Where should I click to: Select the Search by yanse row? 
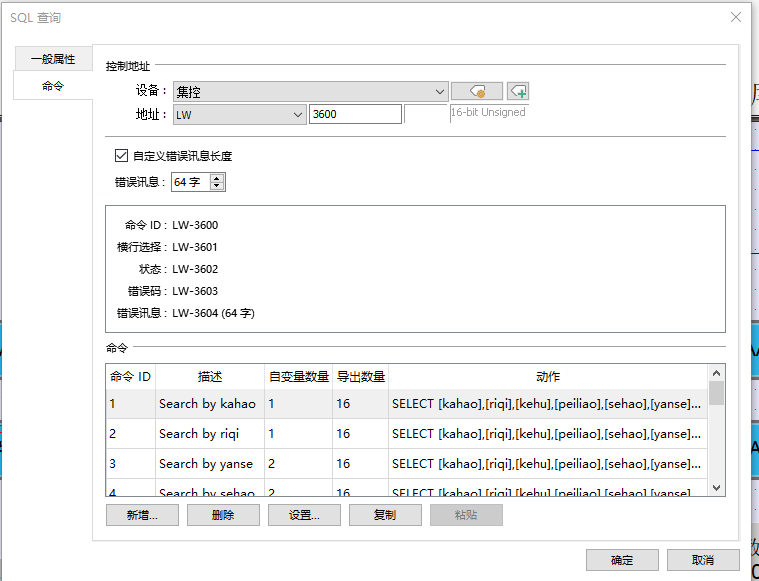407,464
